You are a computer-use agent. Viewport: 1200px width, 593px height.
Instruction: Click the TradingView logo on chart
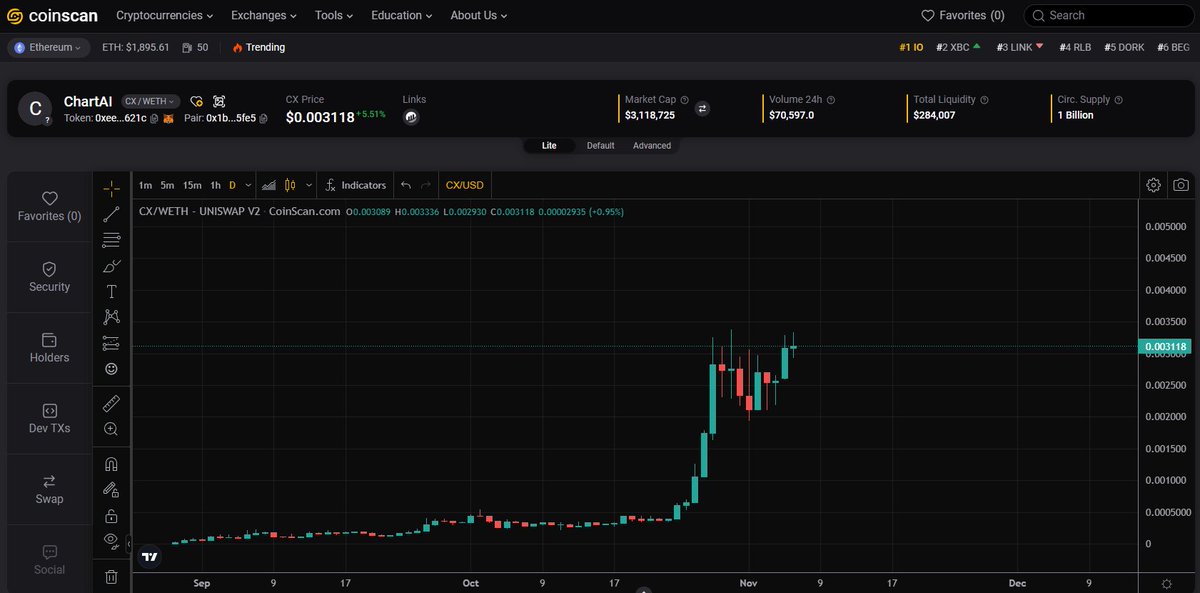150,557
